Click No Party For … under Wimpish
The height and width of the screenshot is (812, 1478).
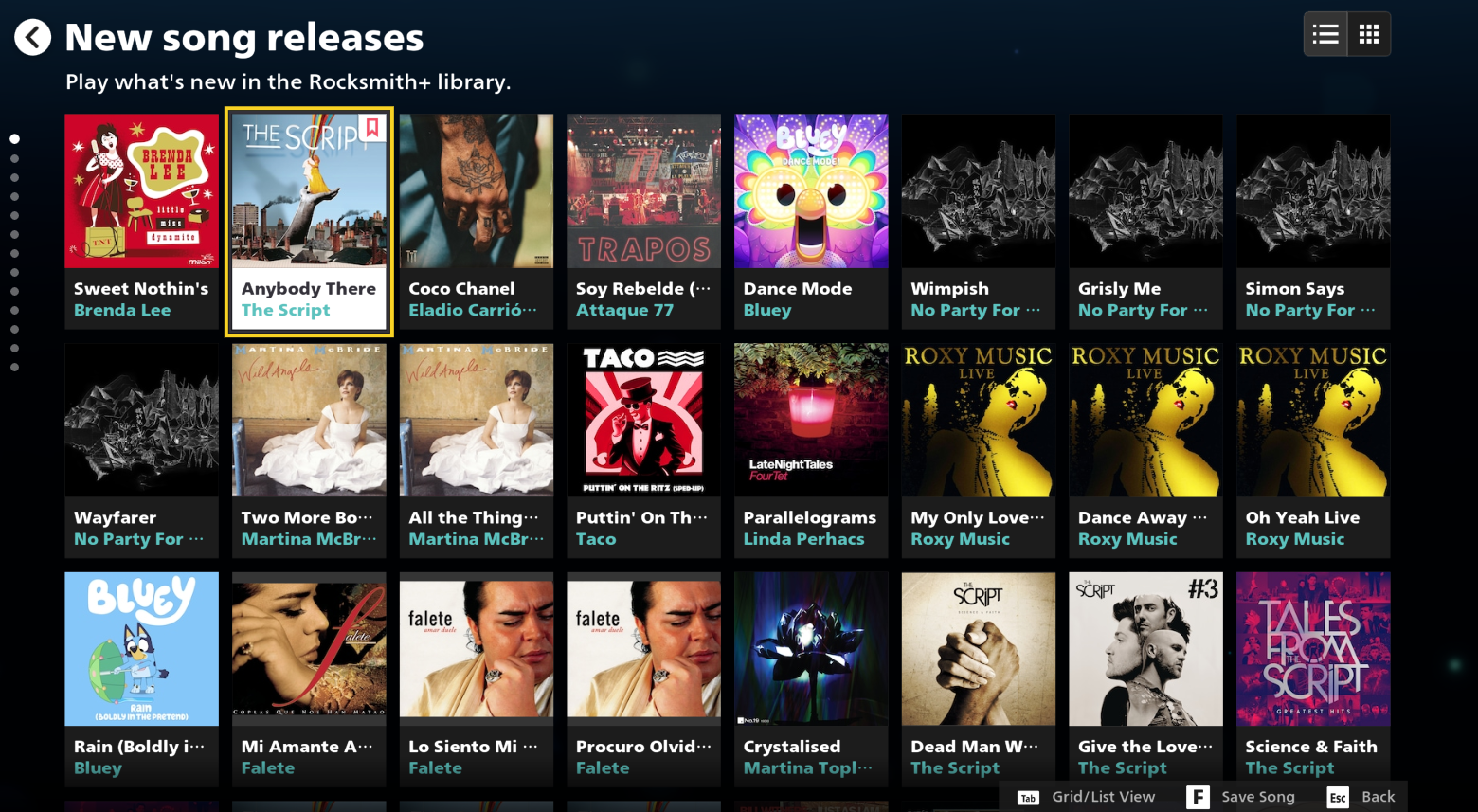point(975,310)
